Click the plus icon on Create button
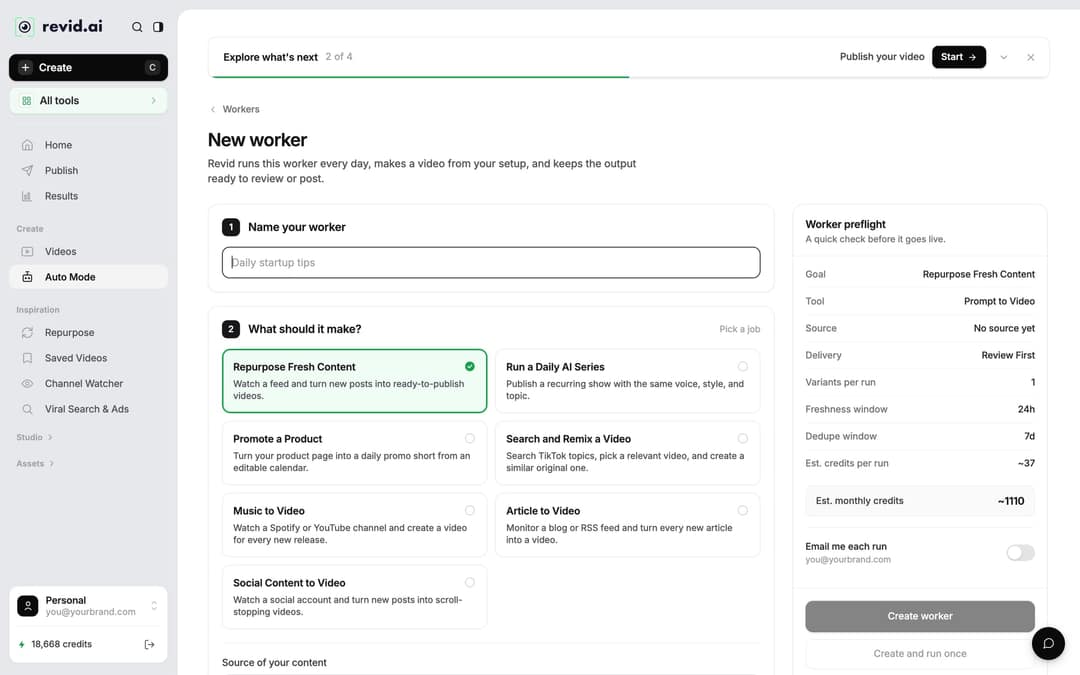1080x675 pixels. [x=25, y=68]
